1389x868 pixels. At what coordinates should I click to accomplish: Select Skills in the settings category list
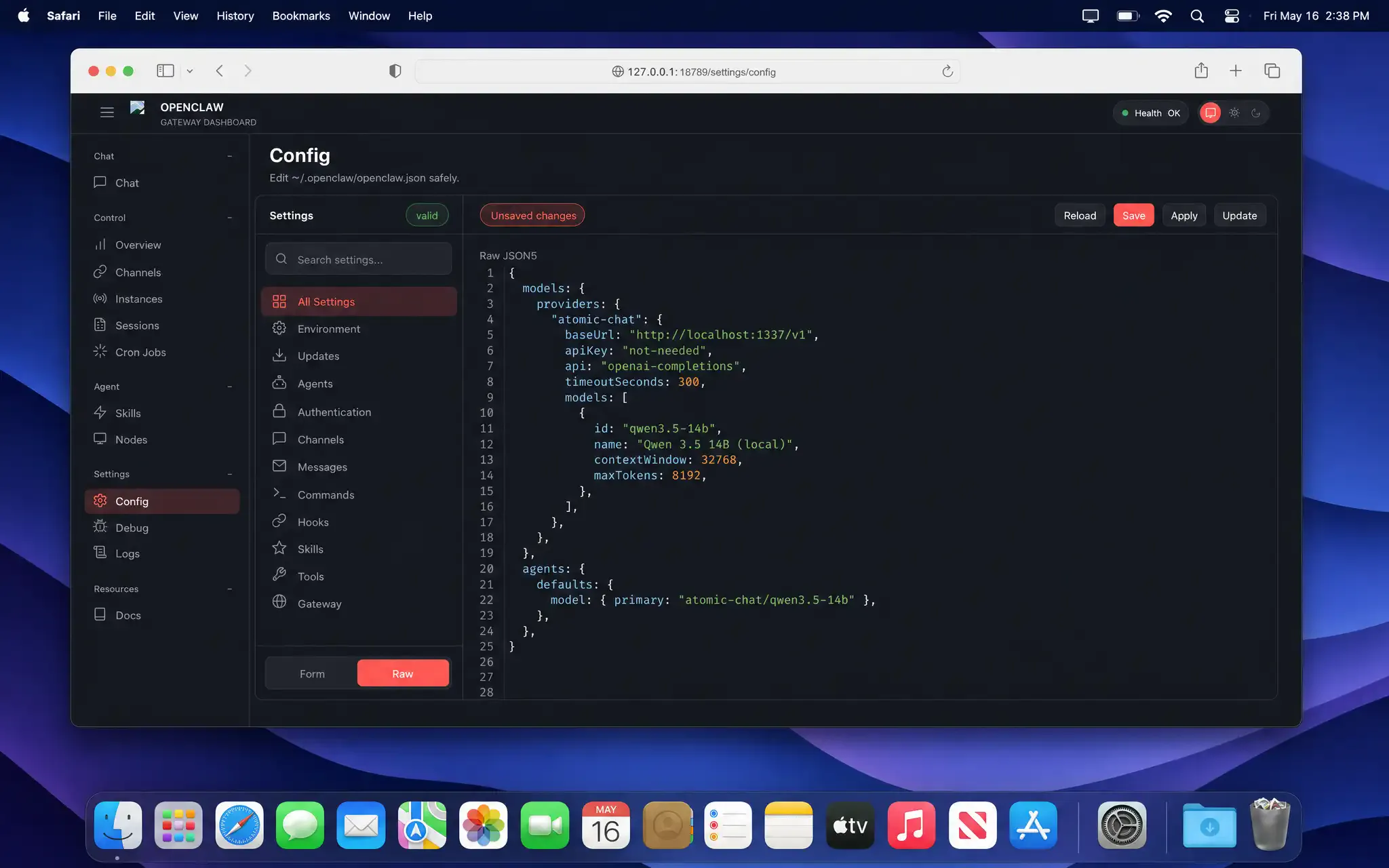[x=359, y=549]
